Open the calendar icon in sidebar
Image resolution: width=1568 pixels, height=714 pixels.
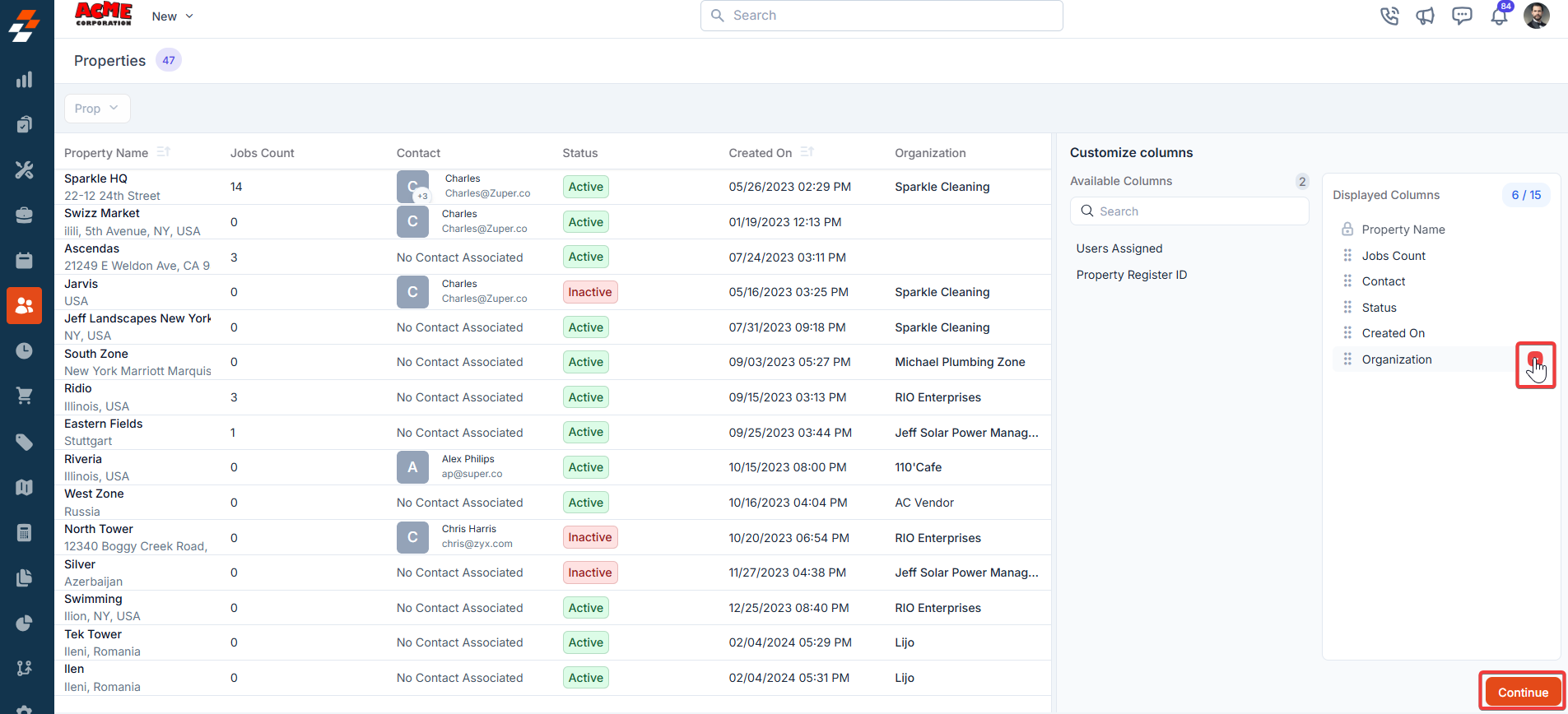pos(25,261)
